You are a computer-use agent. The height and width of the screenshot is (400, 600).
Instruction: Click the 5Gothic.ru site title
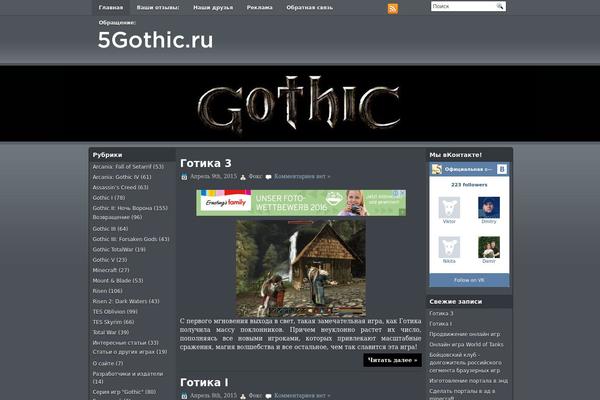point(155,40)
